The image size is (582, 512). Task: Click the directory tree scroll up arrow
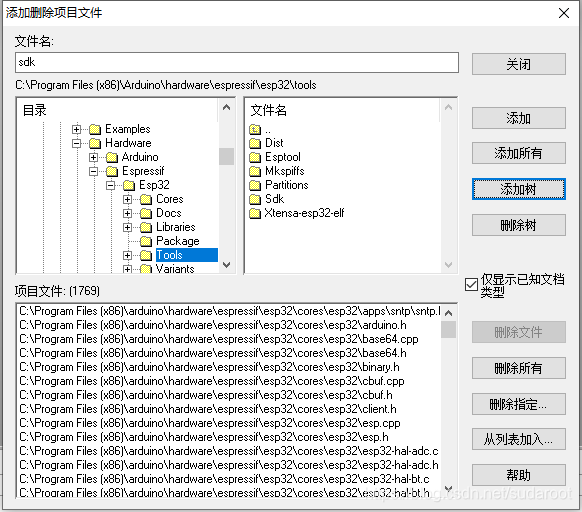tap(226, 108)
